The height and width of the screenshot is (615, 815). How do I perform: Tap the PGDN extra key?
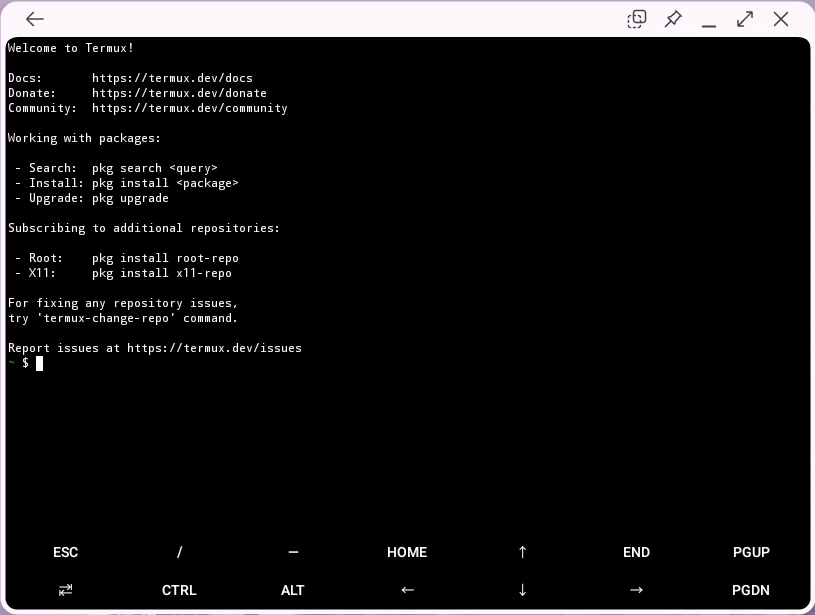(751, 590)
